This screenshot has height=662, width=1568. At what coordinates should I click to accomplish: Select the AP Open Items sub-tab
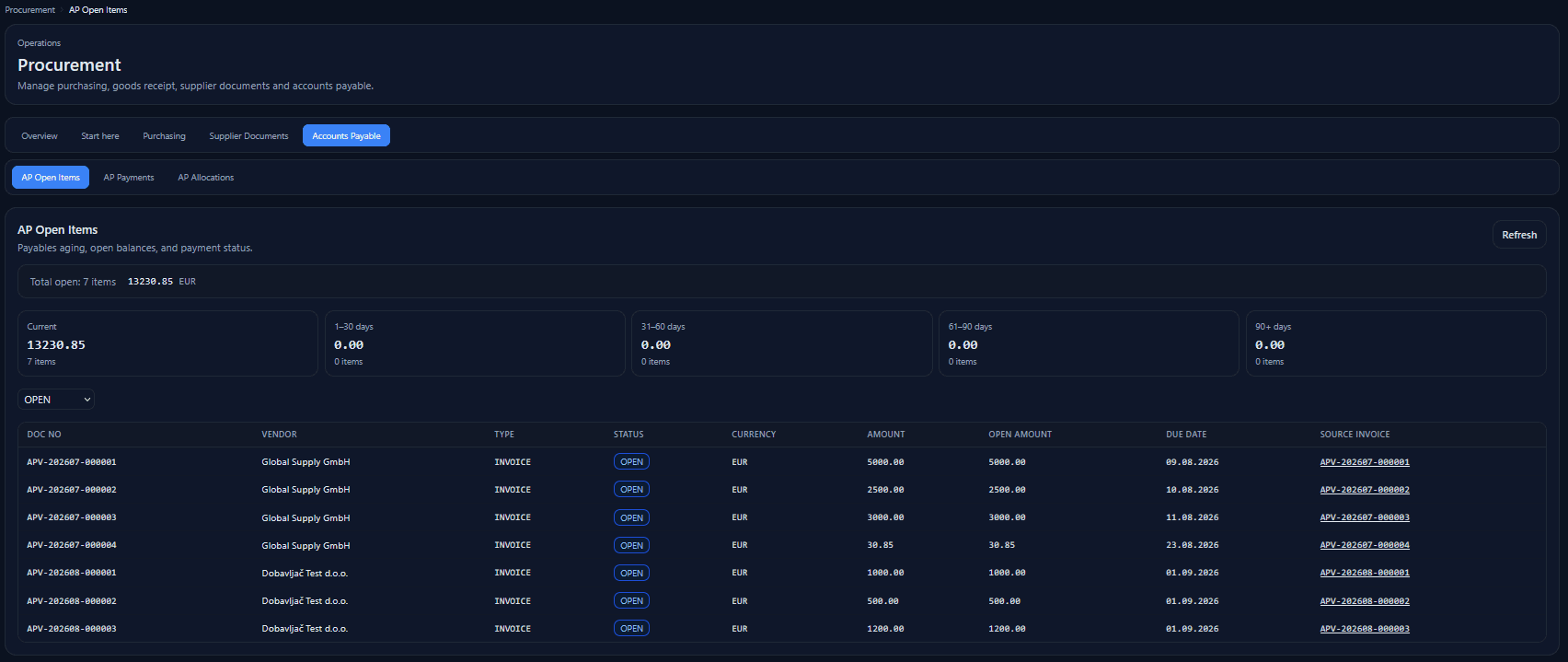(x=51, y=178)
